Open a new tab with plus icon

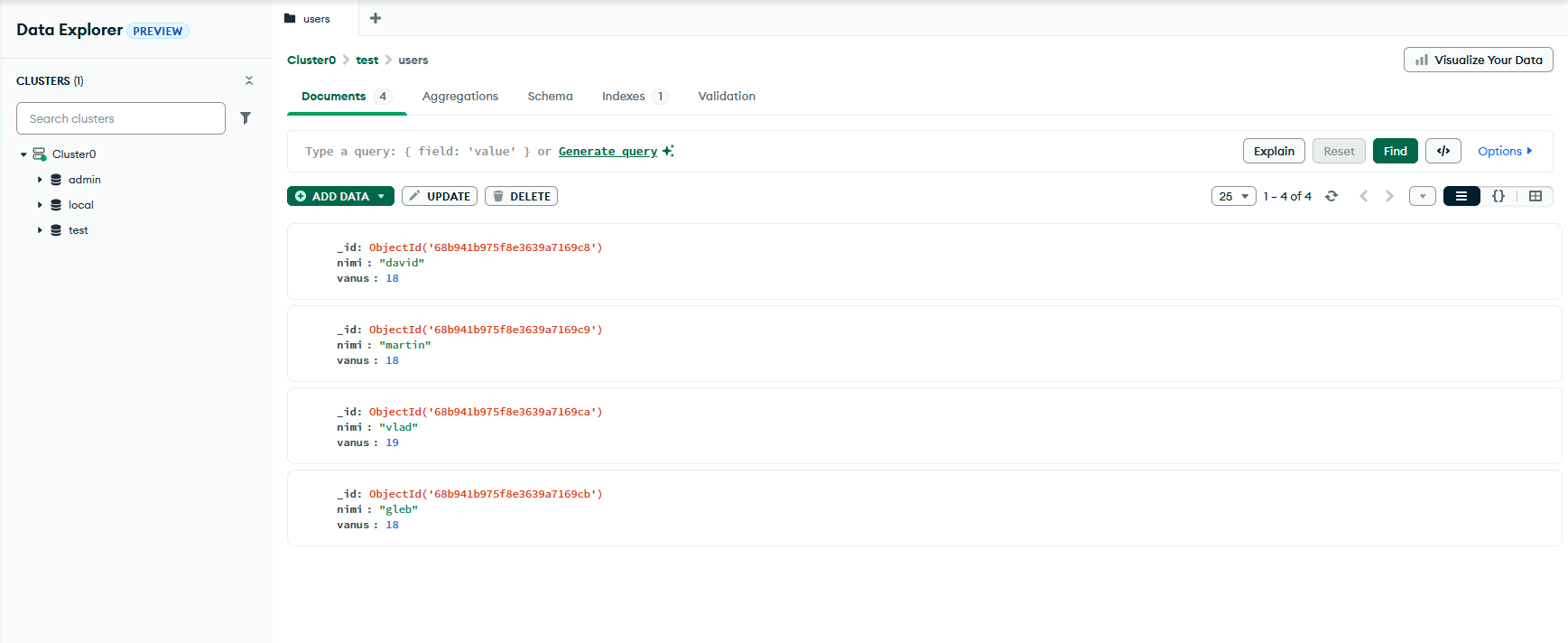pyautogui.click(x=376, y=18)
